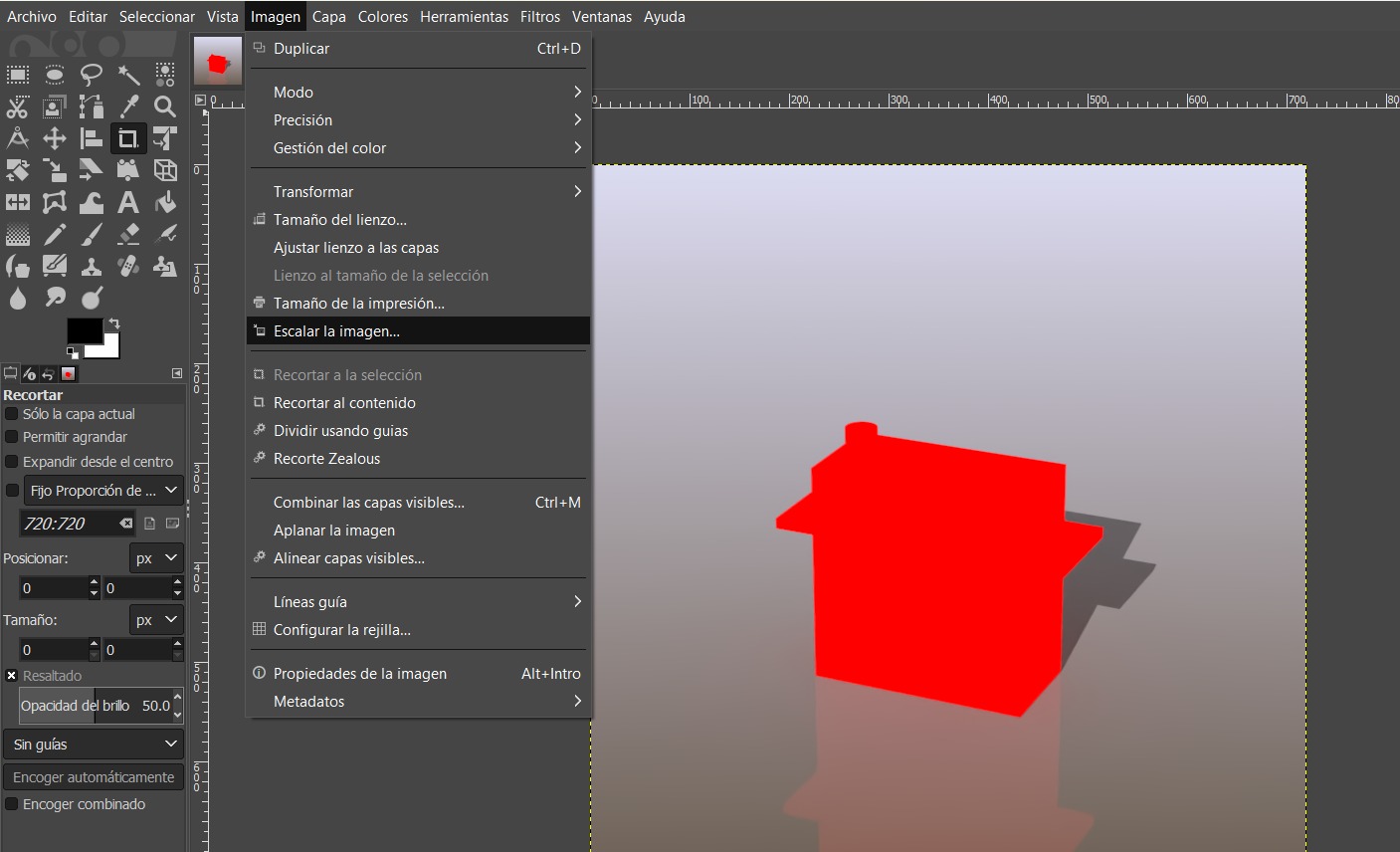1400x852 pixels.
Task: Select the 3D Transform cube tool
Action: click(x=165, y=170)
